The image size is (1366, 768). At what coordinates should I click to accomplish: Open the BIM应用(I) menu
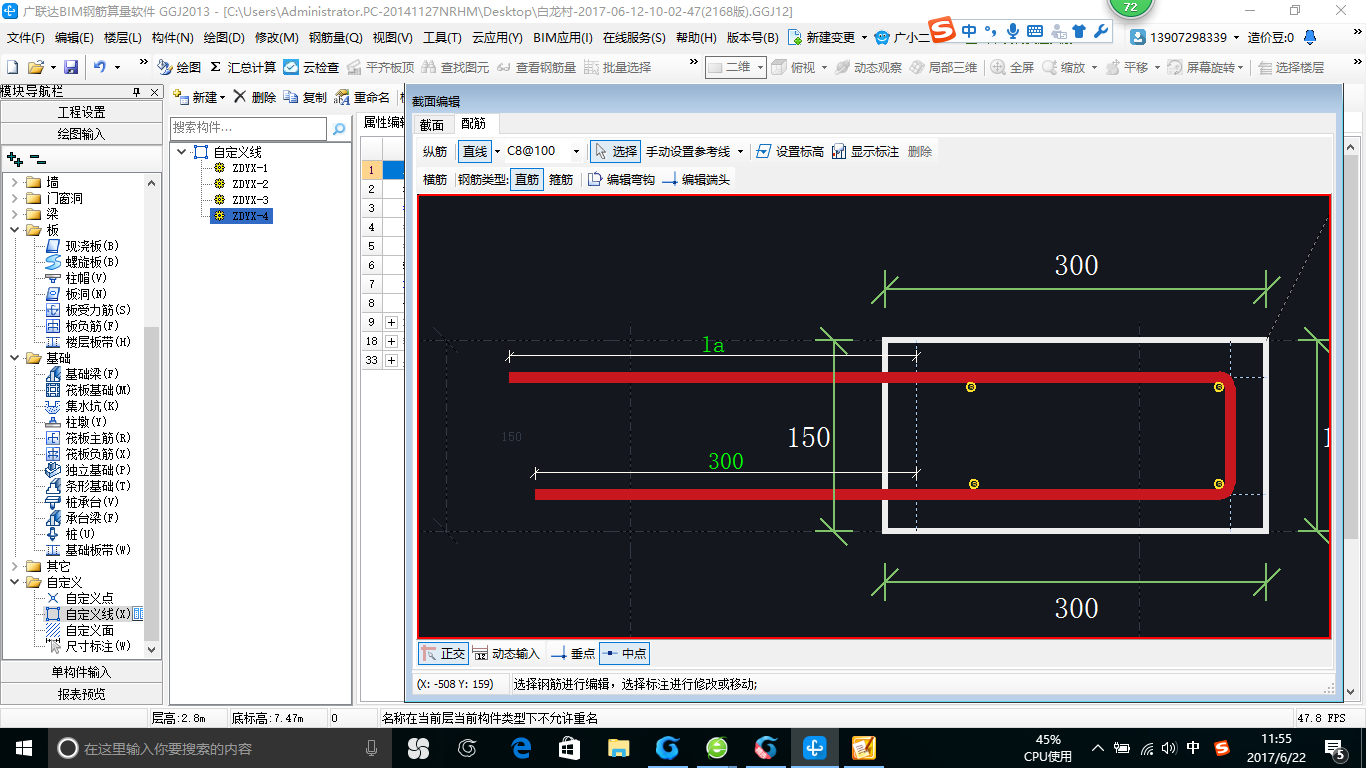click(x=563, y=38)
